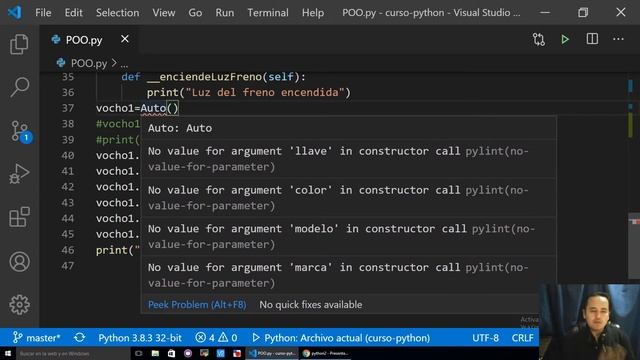Click line number 37 in the gutter
This screenshot has height=360, width=640.
coord(68,108)
